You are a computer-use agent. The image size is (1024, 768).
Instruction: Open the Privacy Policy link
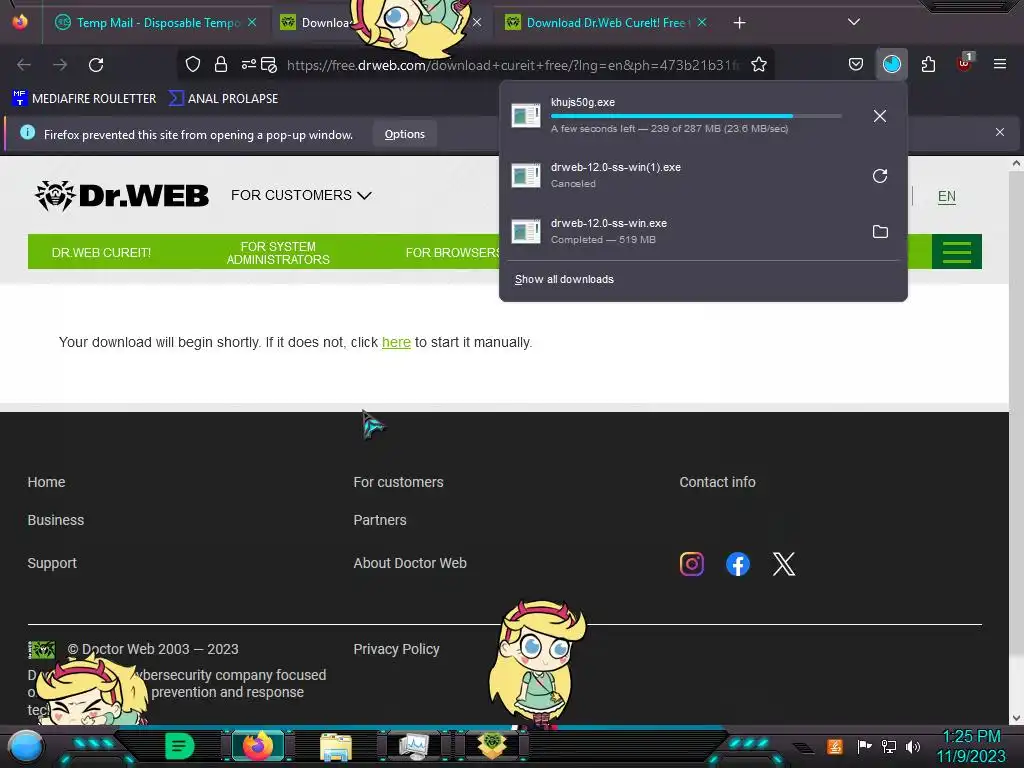pos(396,649)
